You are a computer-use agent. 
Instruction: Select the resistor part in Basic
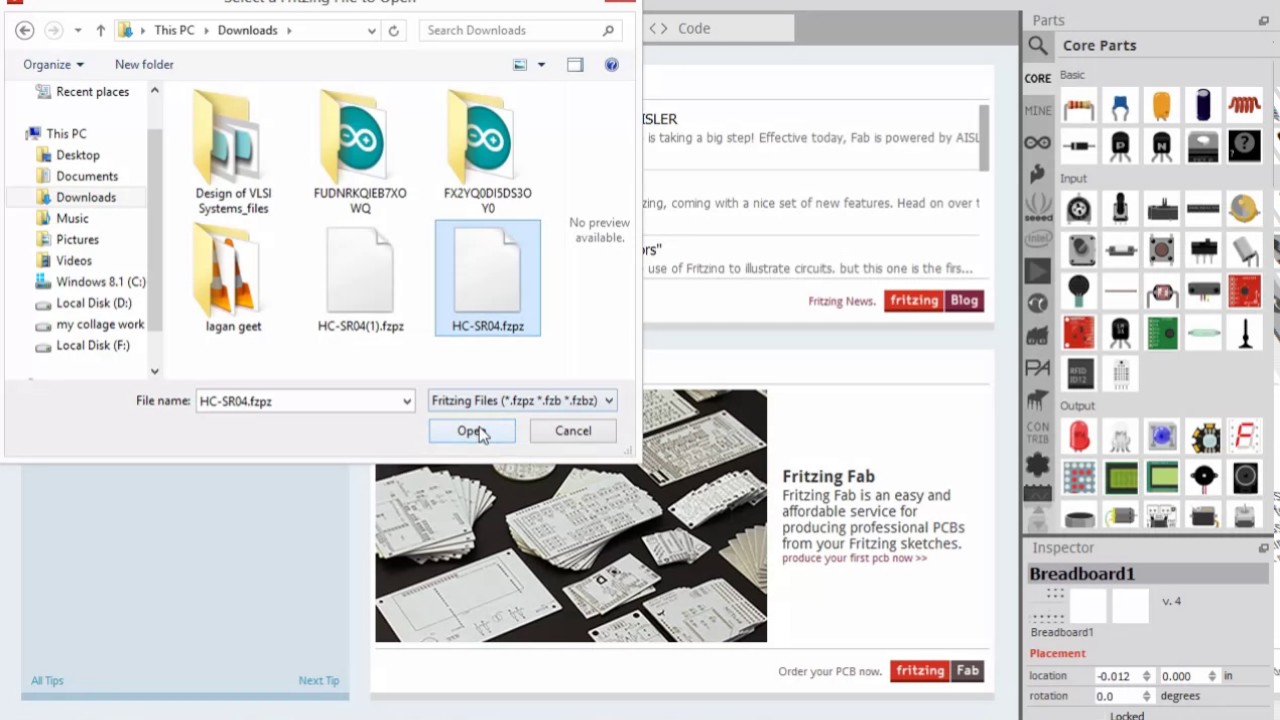tap(1078, 105)
